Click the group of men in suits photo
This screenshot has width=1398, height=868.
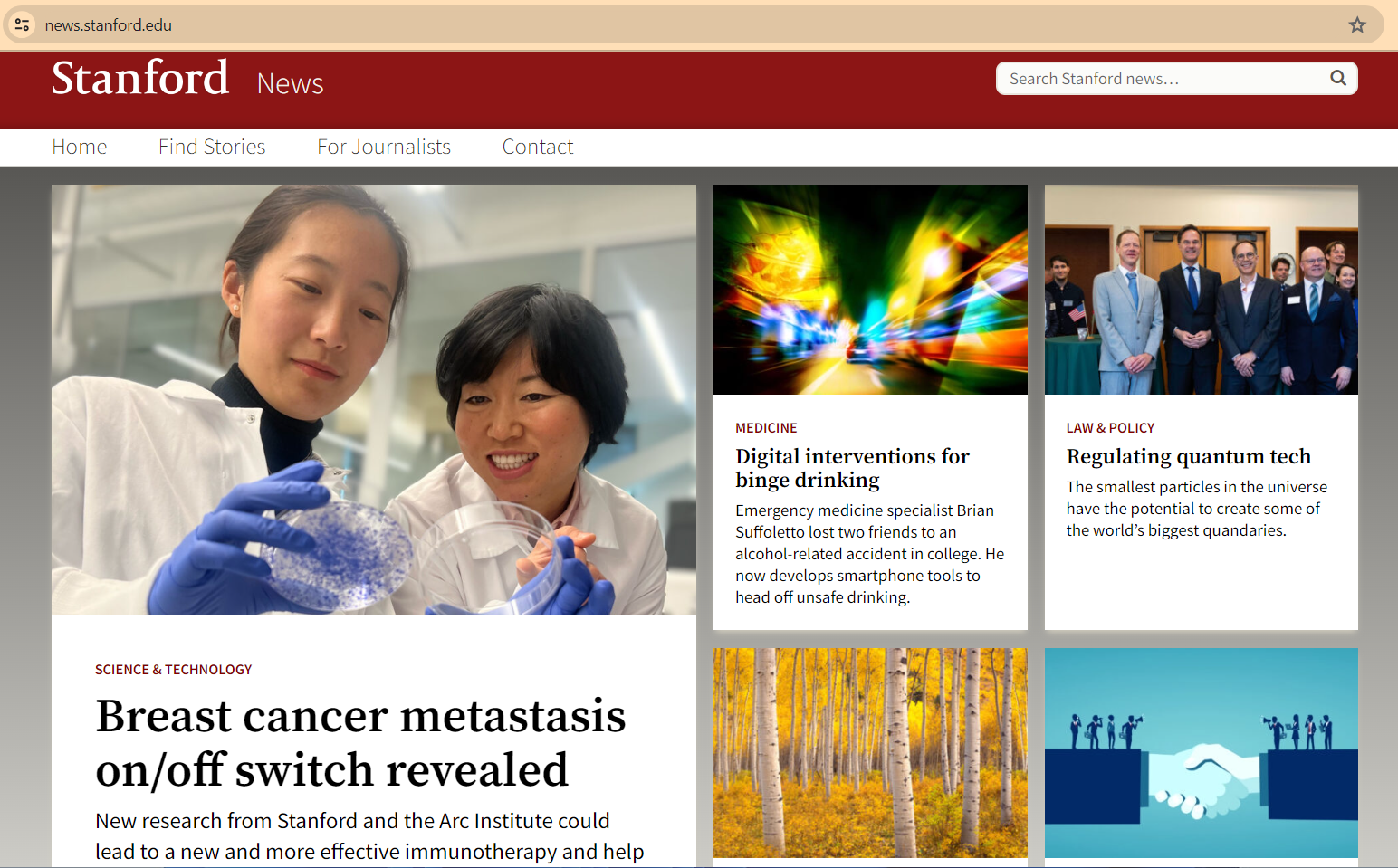pos(1202,290)
